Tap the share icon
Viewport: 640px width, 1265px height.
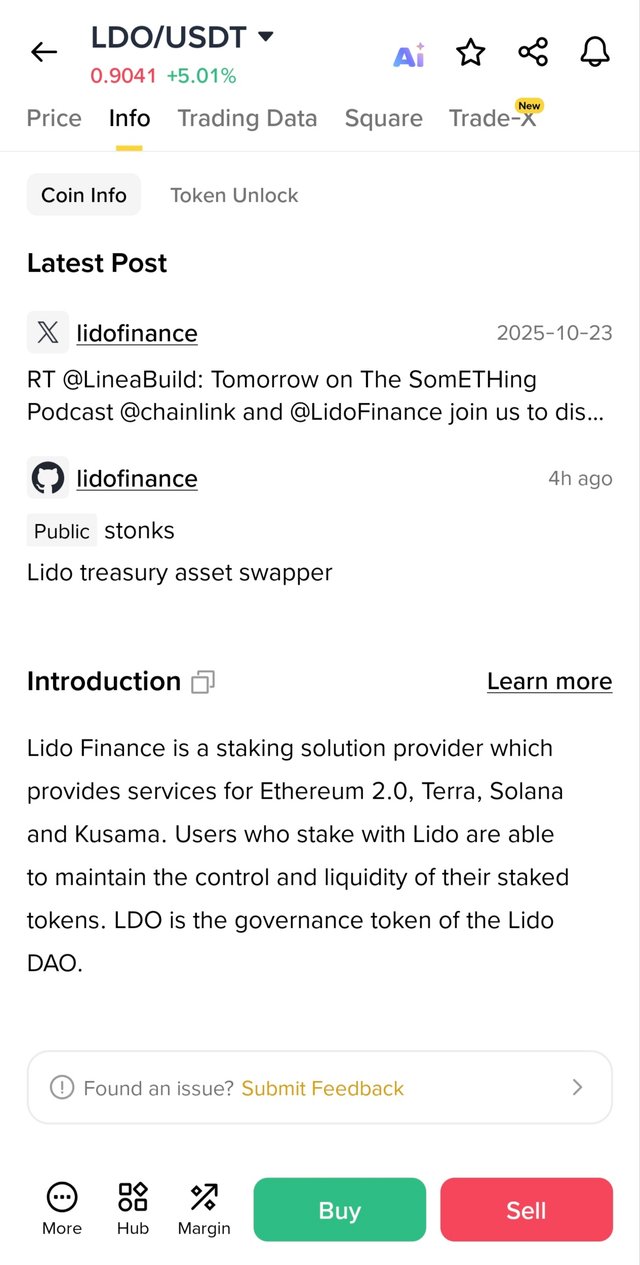pyautogui.click(x=533, y=52)
